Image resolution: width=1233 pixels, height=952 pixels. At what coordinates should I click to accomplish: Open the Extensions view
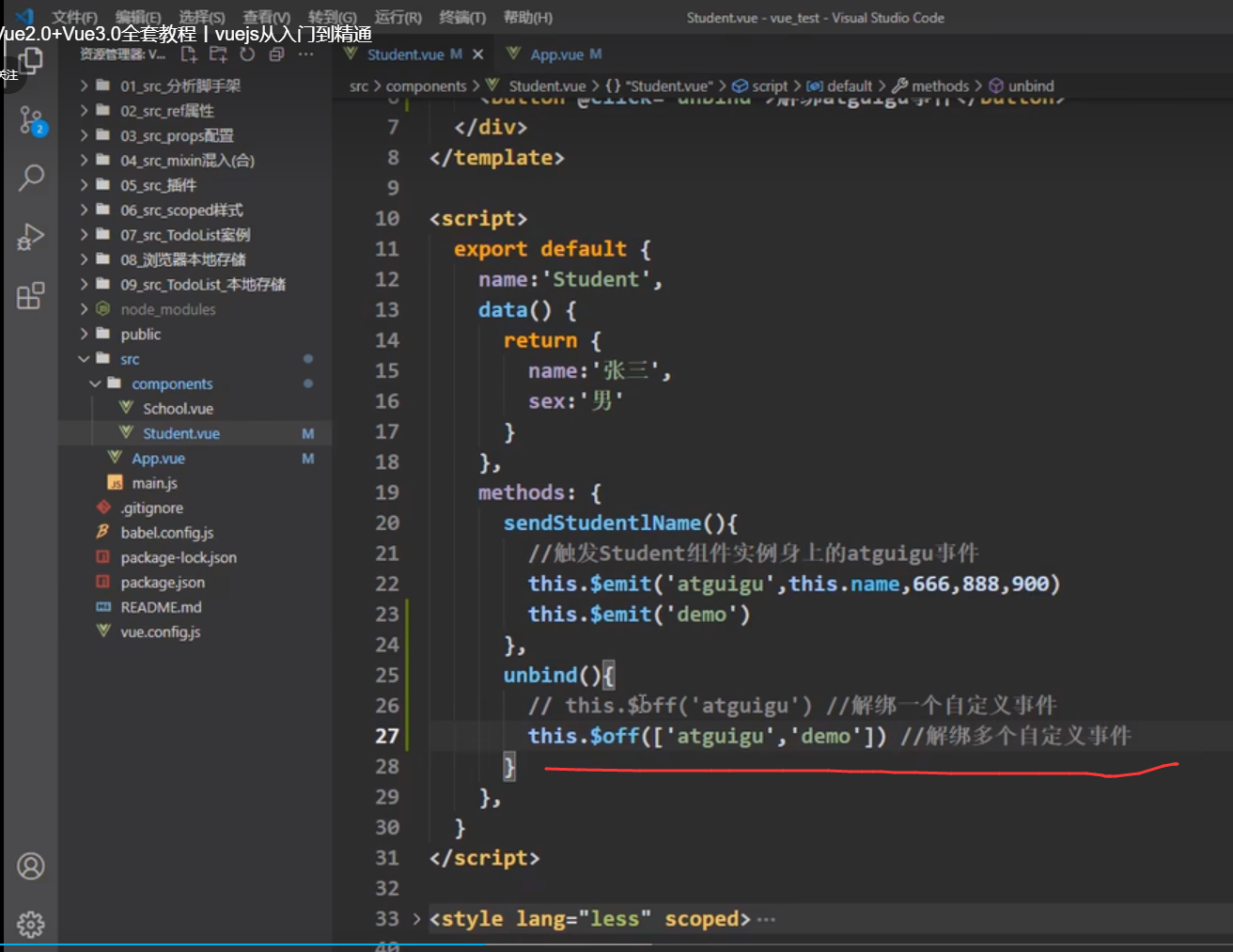(x=31, y=295)
